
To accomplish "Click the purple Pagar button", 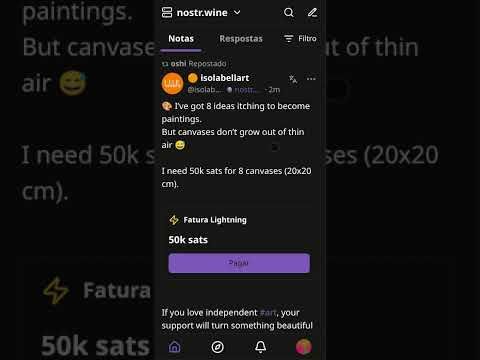I will (239, 263).
